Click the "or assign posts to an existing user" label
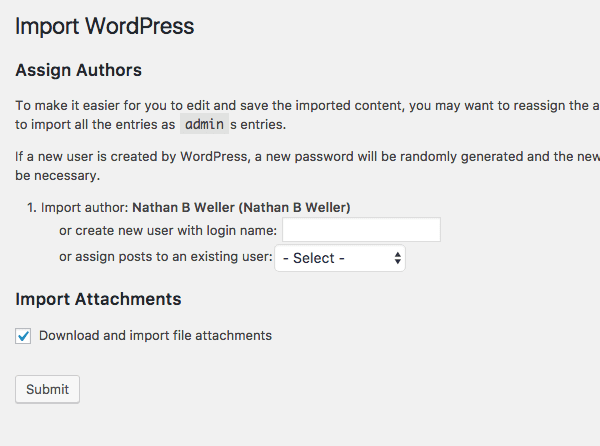 pos(165,257)
